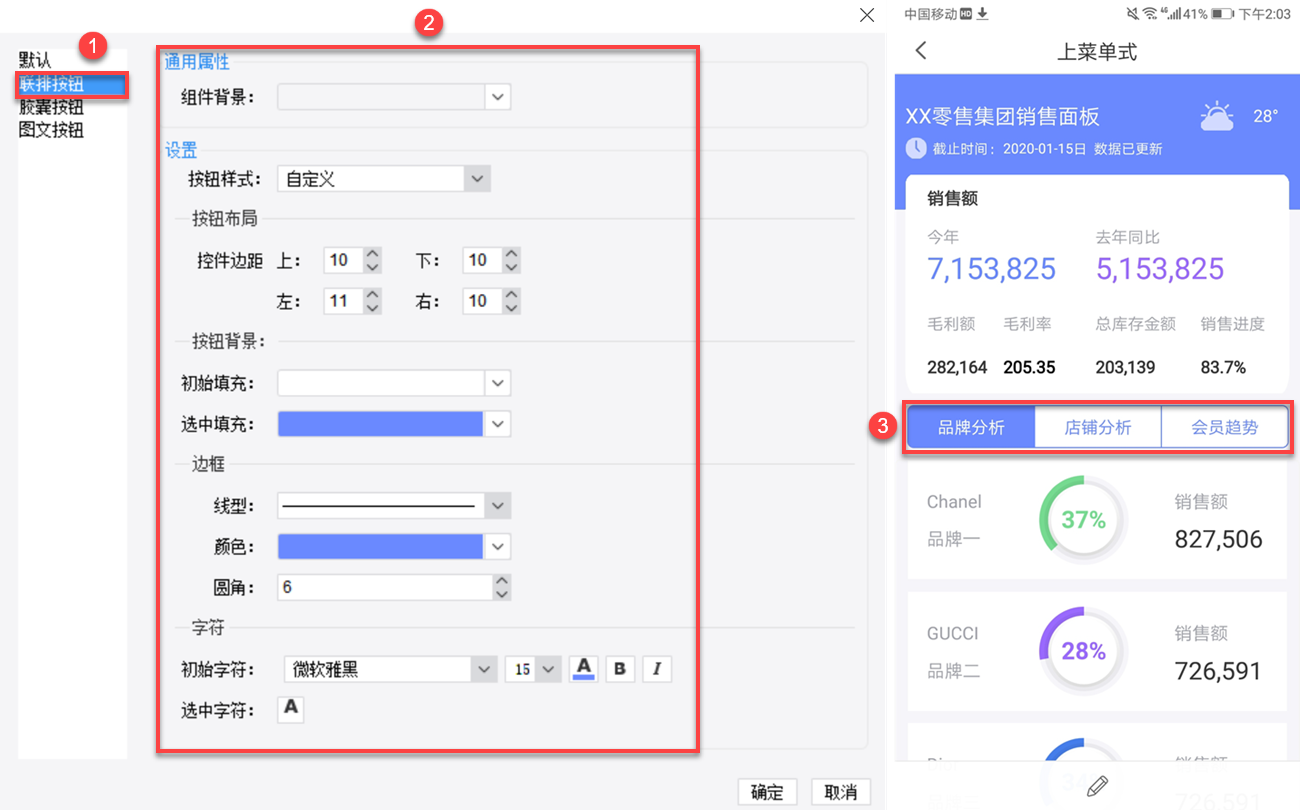Open the 组件背景 dropdown
This screenshot has width=1300, height=810.
point(498,97)
